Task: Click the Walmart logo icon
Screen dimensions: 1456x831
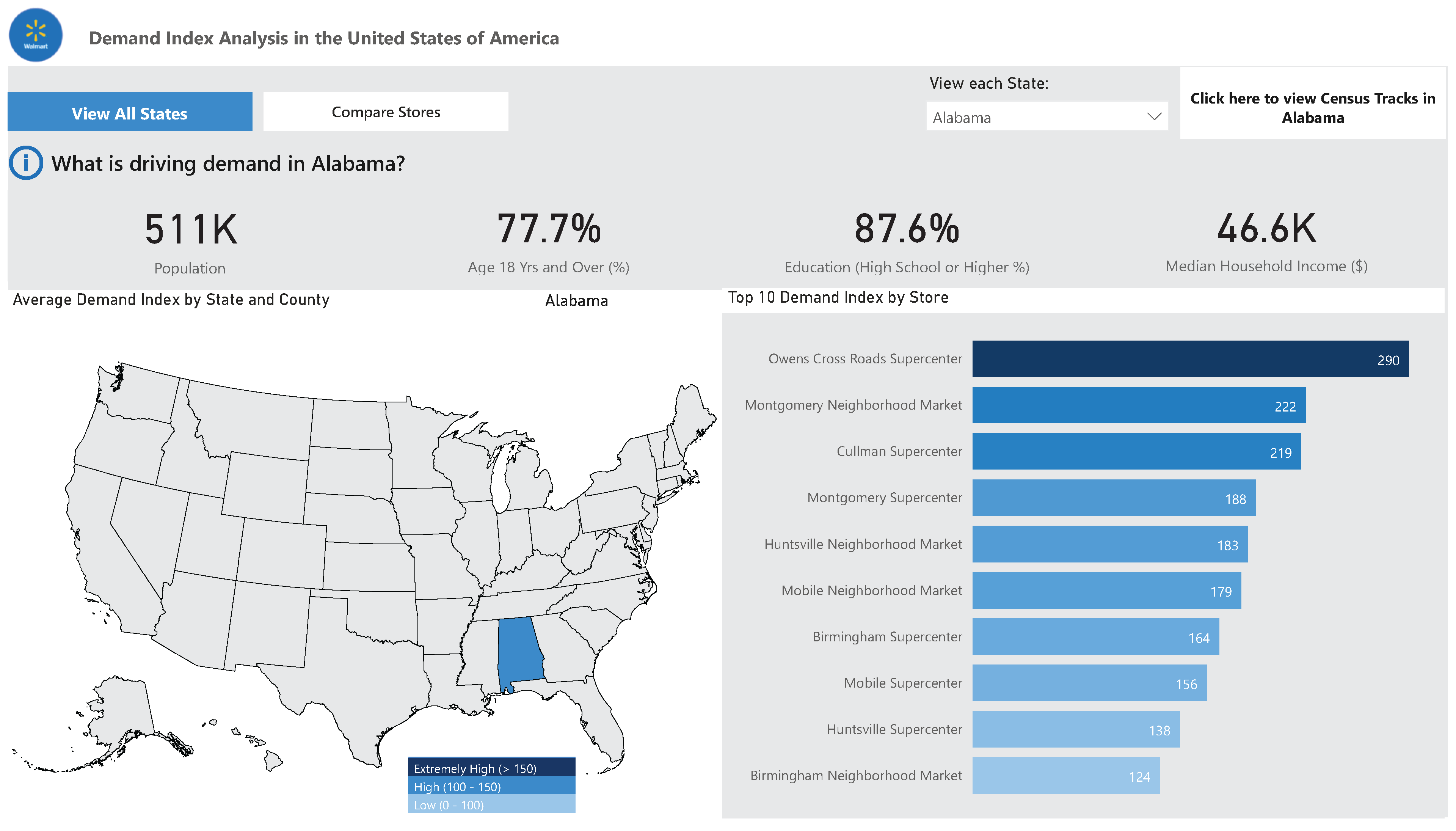Action: pos(36,35)
